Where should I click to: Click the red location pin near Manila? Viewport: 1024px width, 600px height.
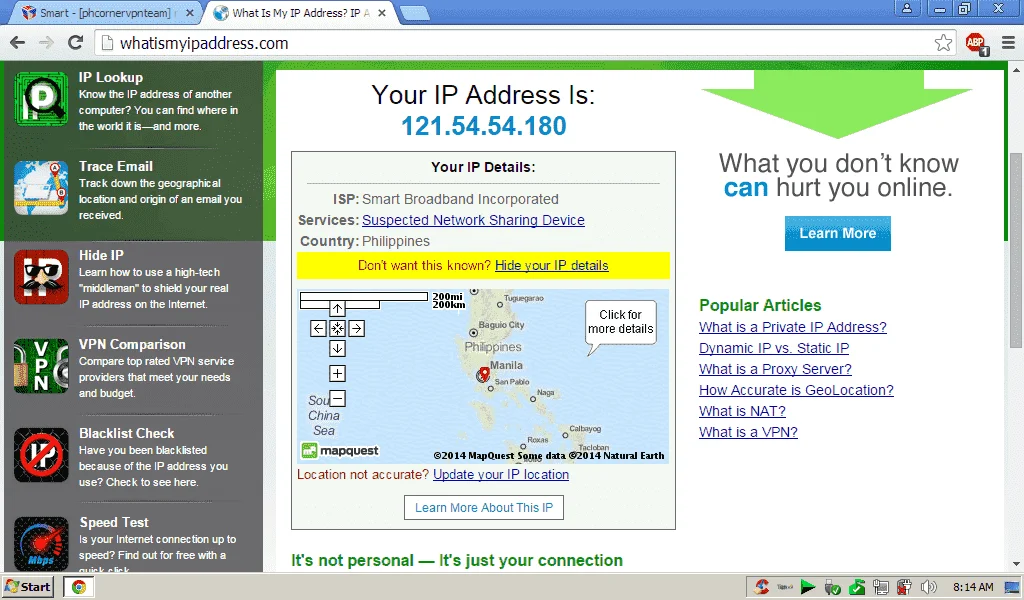pyautogui.click(x=483, y=374)
